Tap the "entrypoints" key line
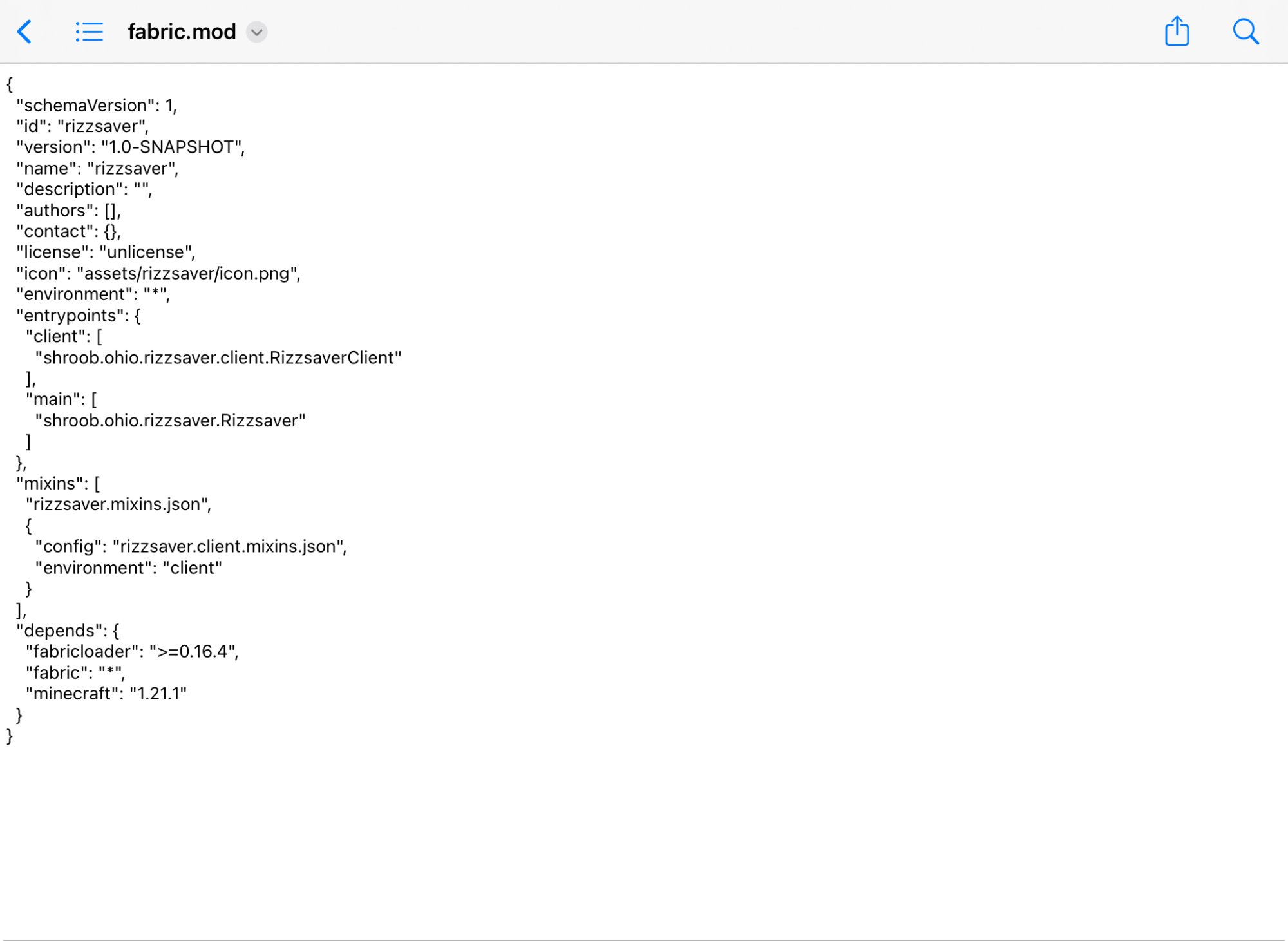This screenshot has height=941, width=1288. (79, 315)
